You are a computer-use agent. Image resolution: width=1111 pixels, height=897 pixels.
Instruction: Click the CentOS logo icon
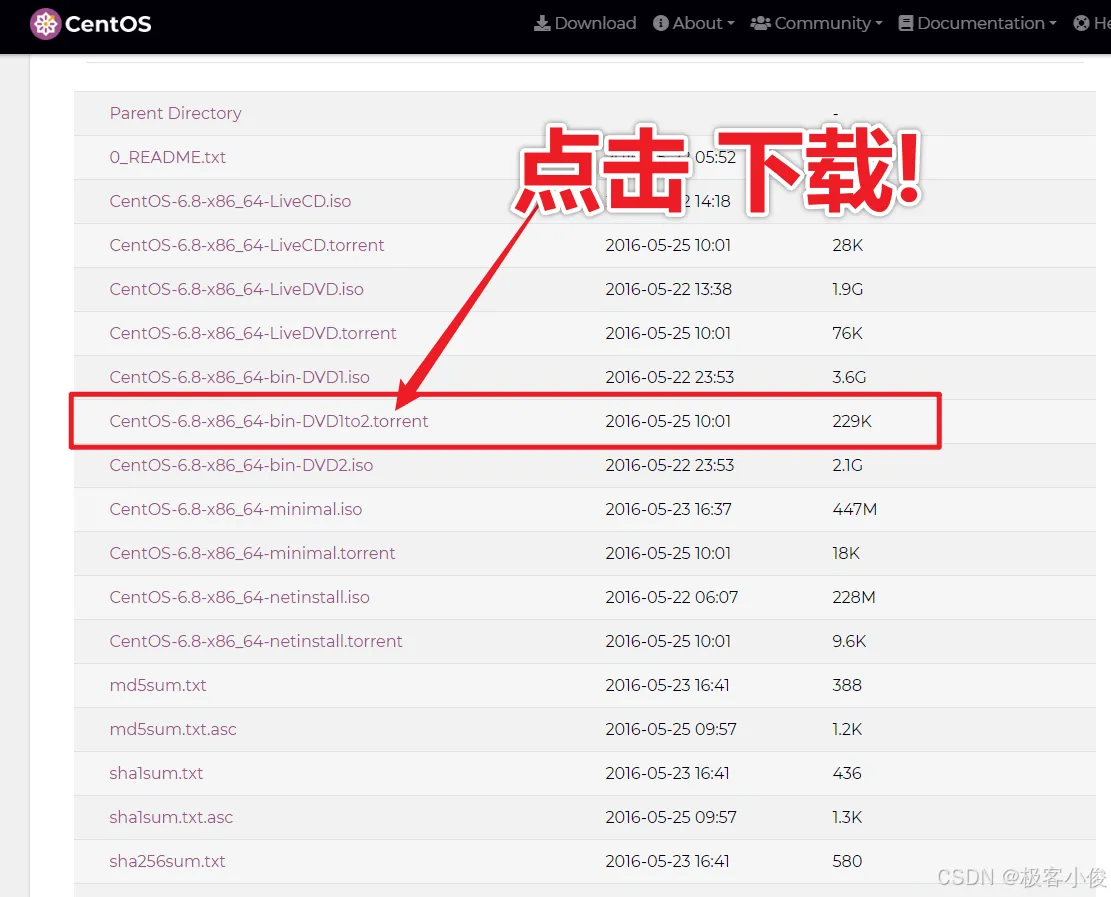click(x=45, y=24)
